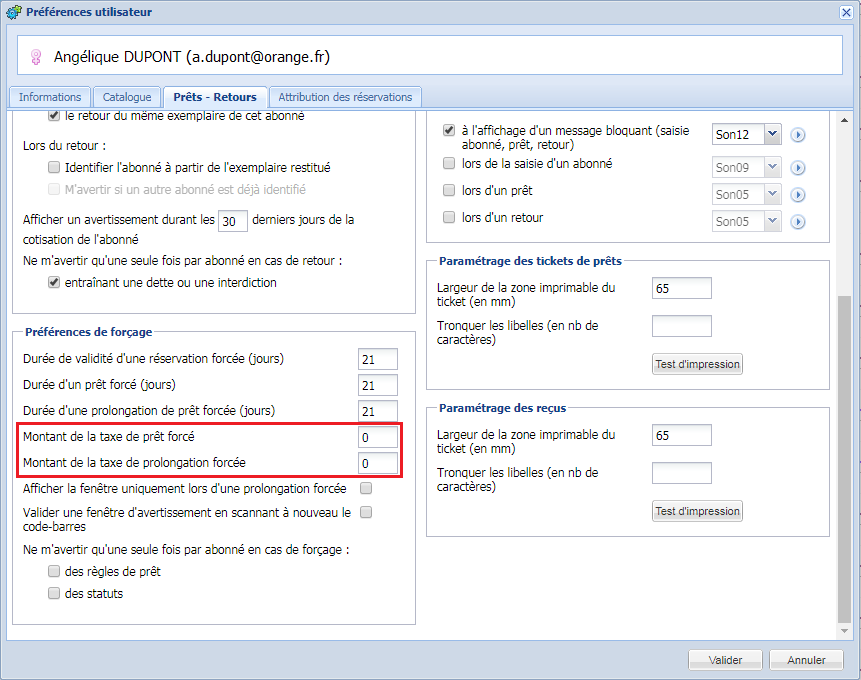The width and height of the screenshot is (861, 680).
Task: Enable 'Identifier l'abonné à partir de l'exemplaire restitué'
Action: click(54, 168)
